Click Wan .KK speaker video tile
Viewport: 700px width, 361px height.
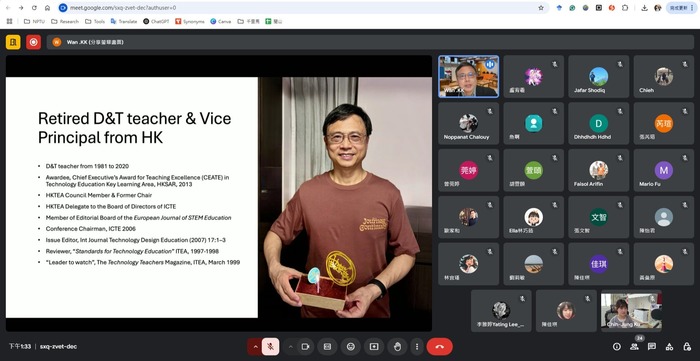coord(468,76)
